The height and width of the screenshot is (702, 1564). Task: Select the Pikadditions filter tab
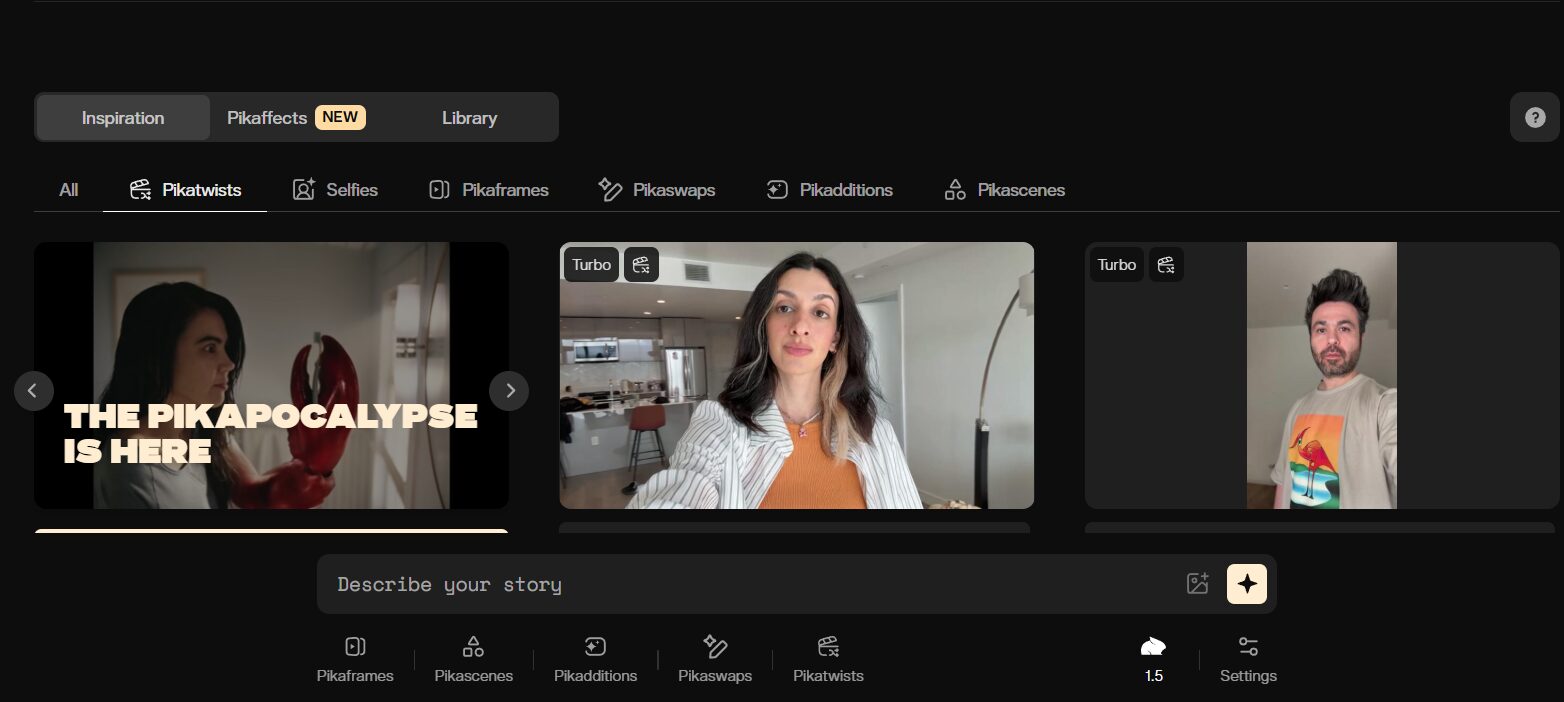(829, 190)
